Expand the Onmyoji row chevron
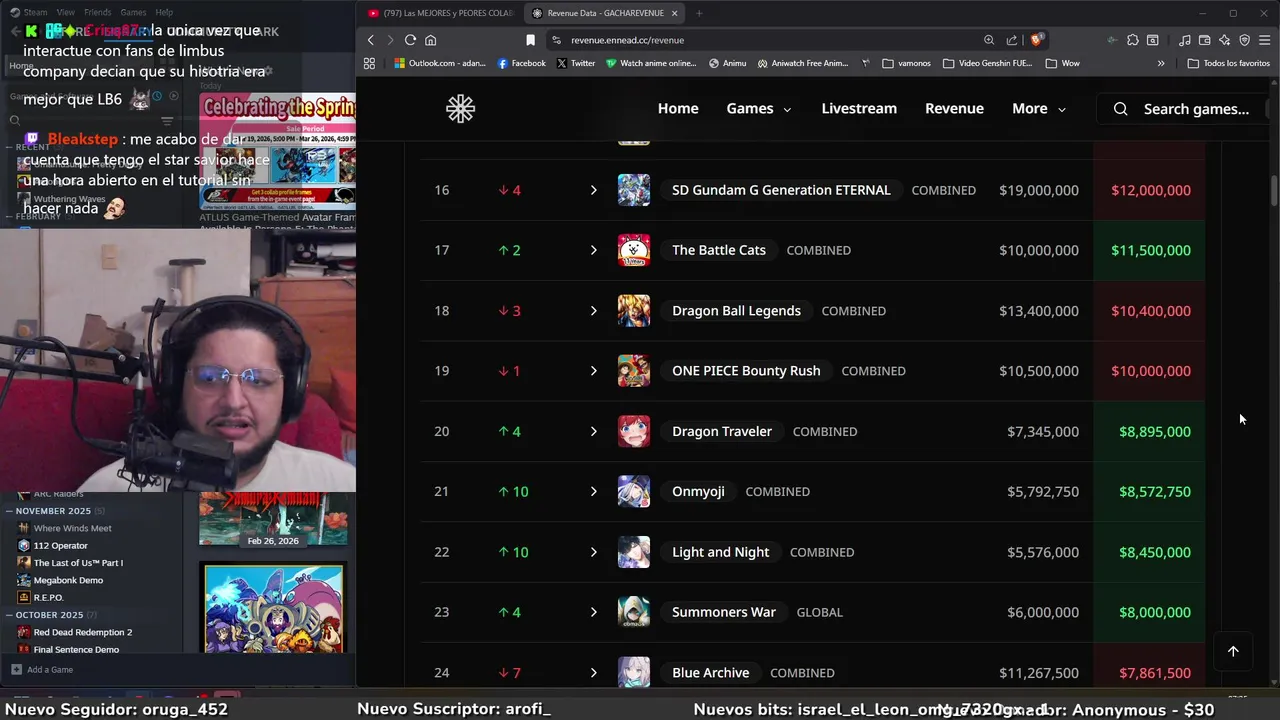The height and width of the screenshot is (720, 1280). [x=593, y=492]
